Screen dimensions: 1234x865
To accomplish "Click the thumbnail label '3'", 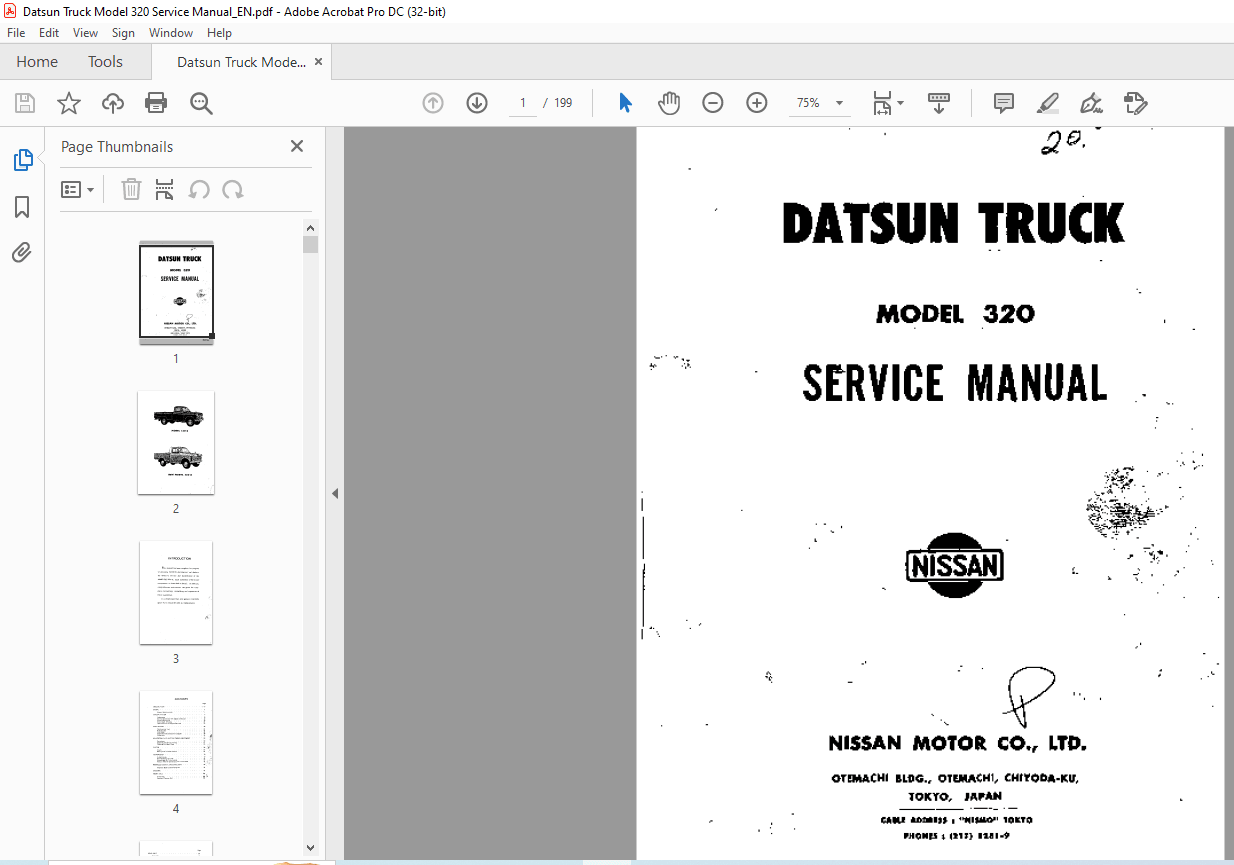I will 176,658.
